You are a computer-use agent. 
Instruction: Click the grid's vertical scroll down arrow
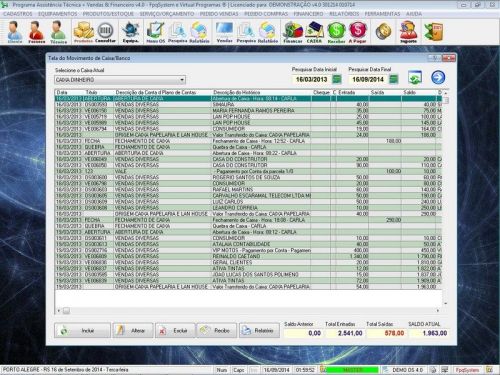click(x=446, y=303)
